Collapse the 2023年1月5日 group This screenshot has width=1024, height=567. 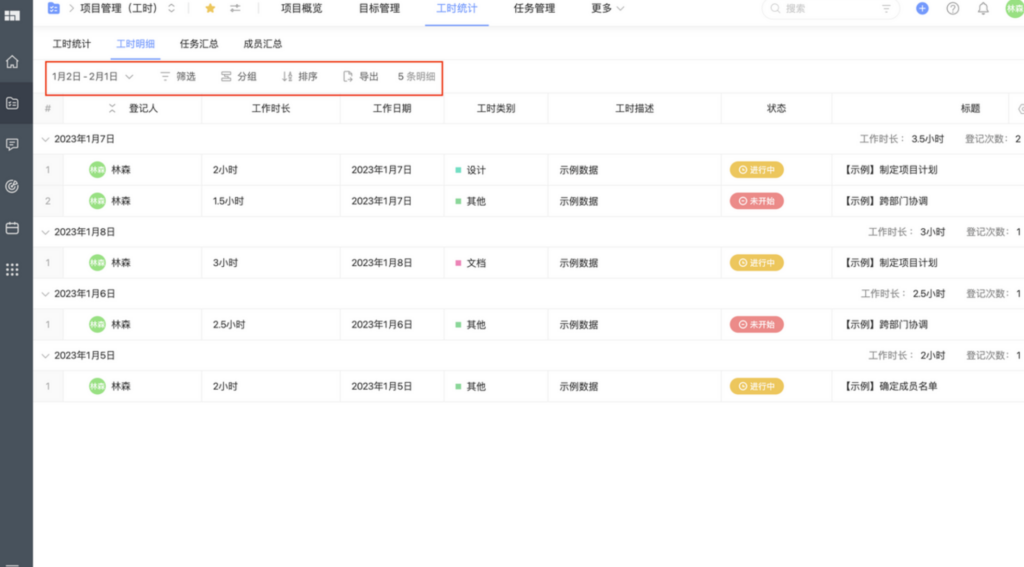click(x=45, y=355)
